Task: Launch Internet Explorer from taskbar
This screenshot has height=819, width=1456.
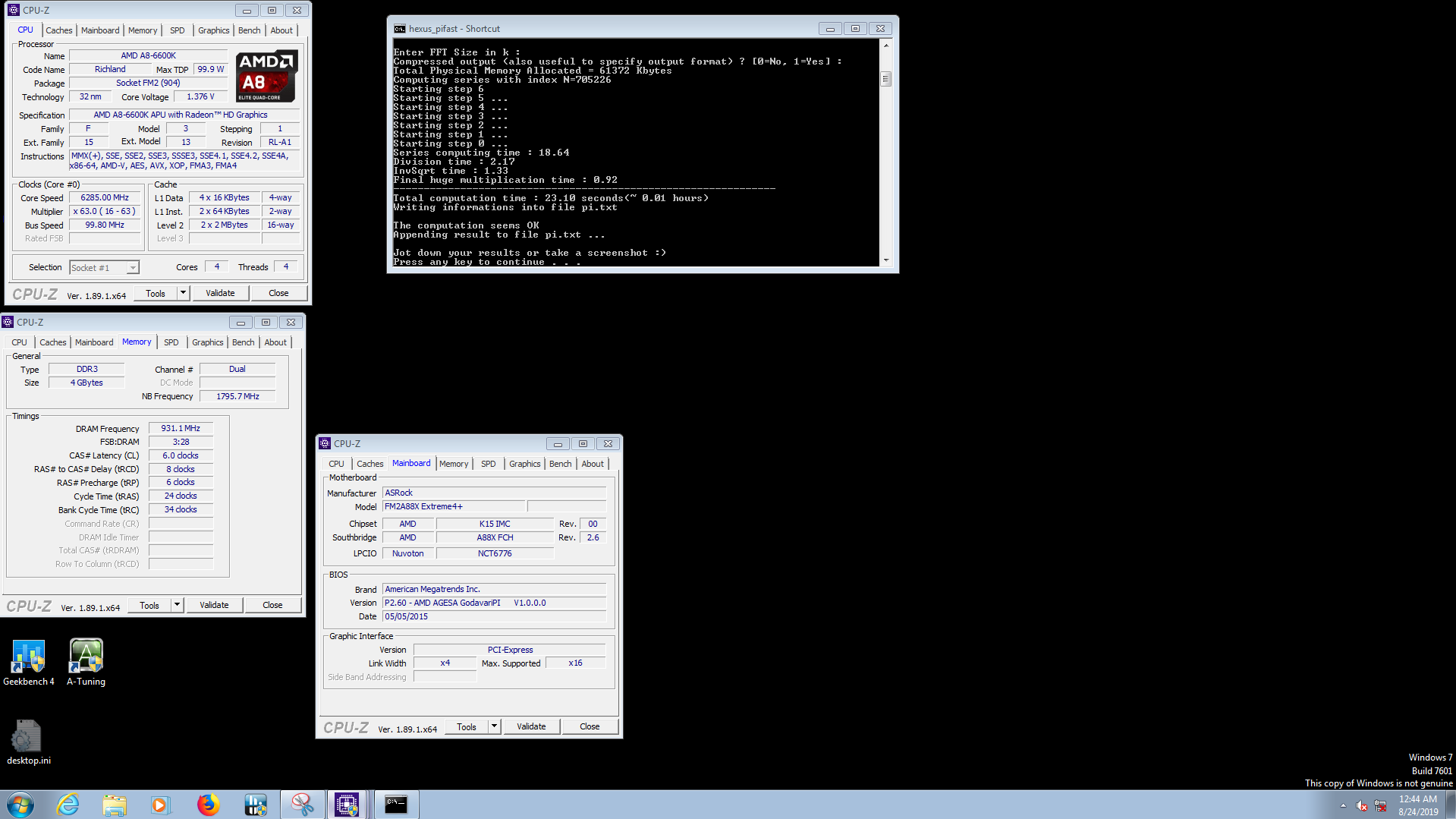Action: coord(68,805)
